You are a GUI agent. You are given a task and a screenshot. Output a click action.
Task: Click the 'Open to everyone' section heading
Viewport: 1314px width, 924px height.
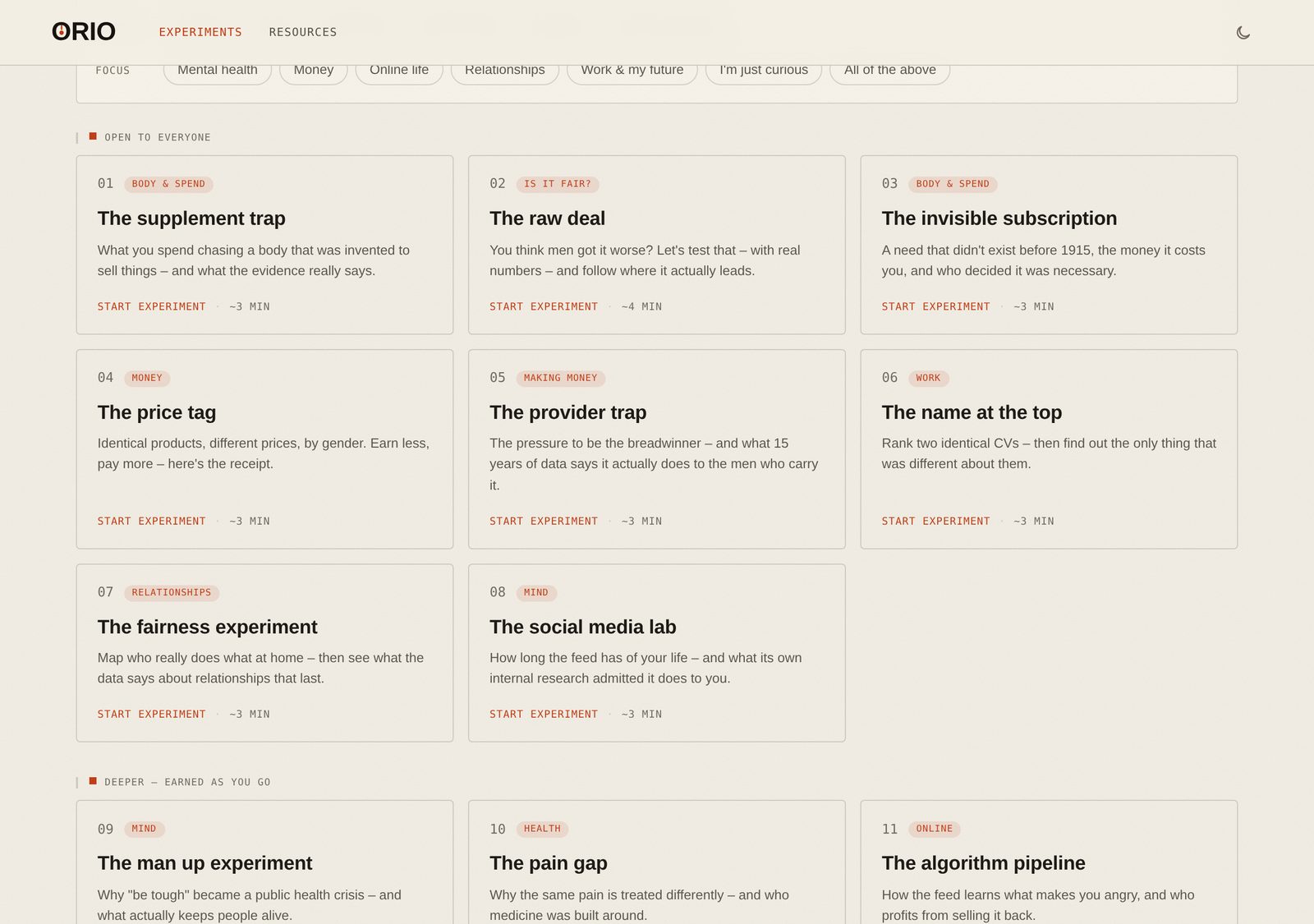[158, 137]
